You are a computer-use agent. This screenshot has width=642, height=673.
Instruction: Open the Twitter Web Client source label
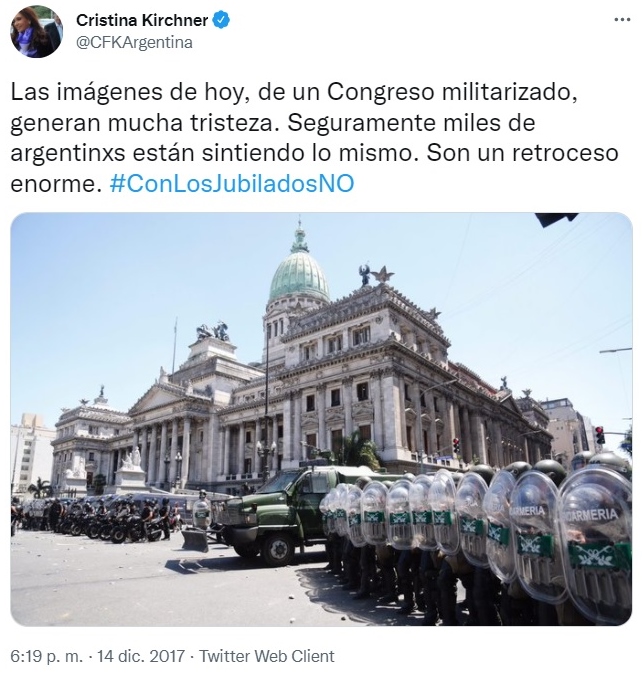266,656
